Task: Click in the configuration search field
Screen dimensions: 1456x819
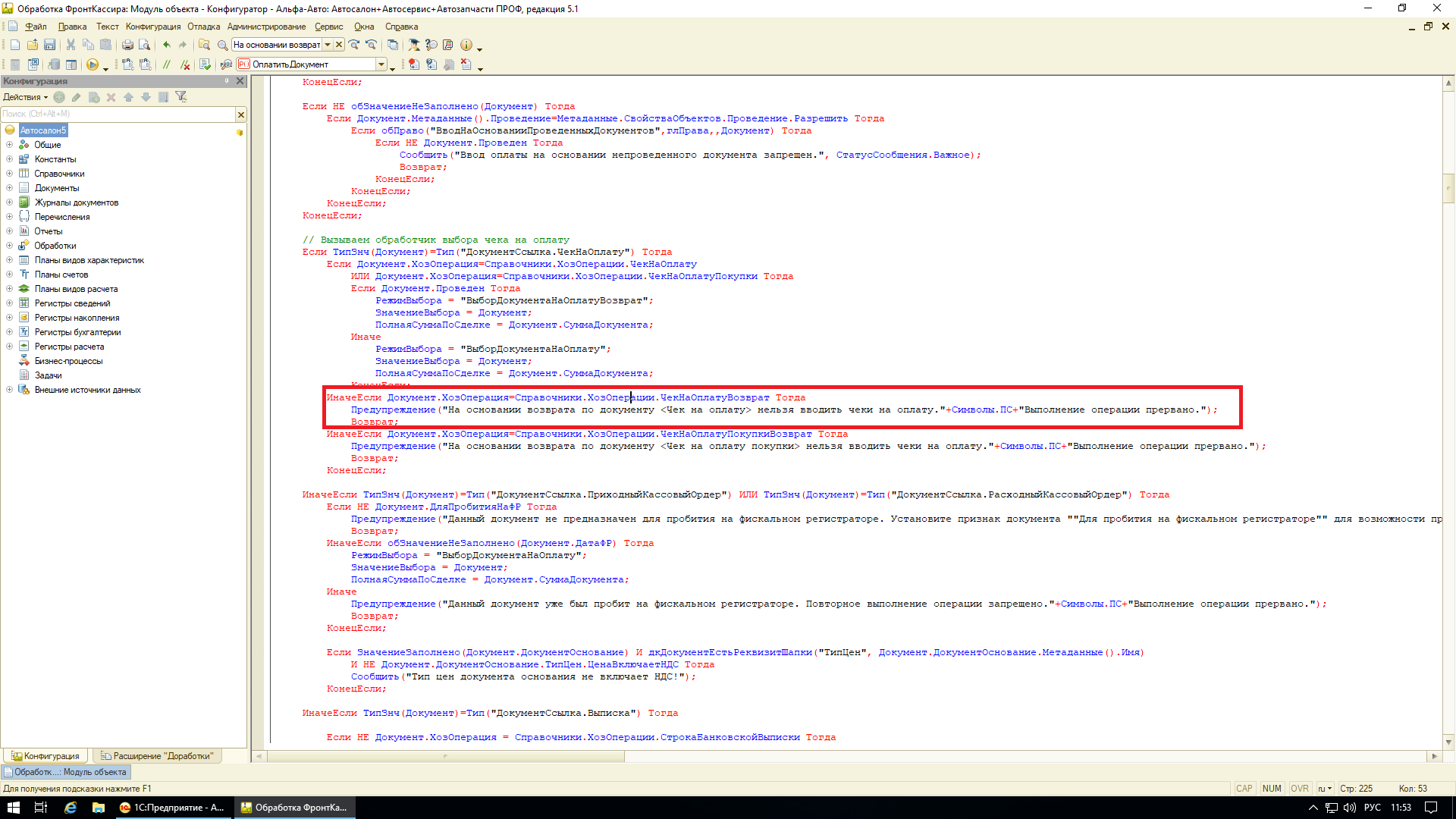Action: (118, 115)
